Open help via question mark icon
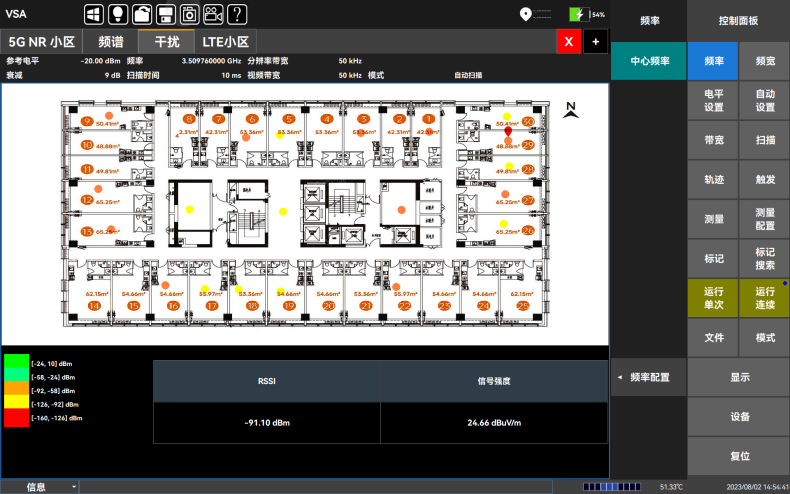 click(x=237, y=14)
